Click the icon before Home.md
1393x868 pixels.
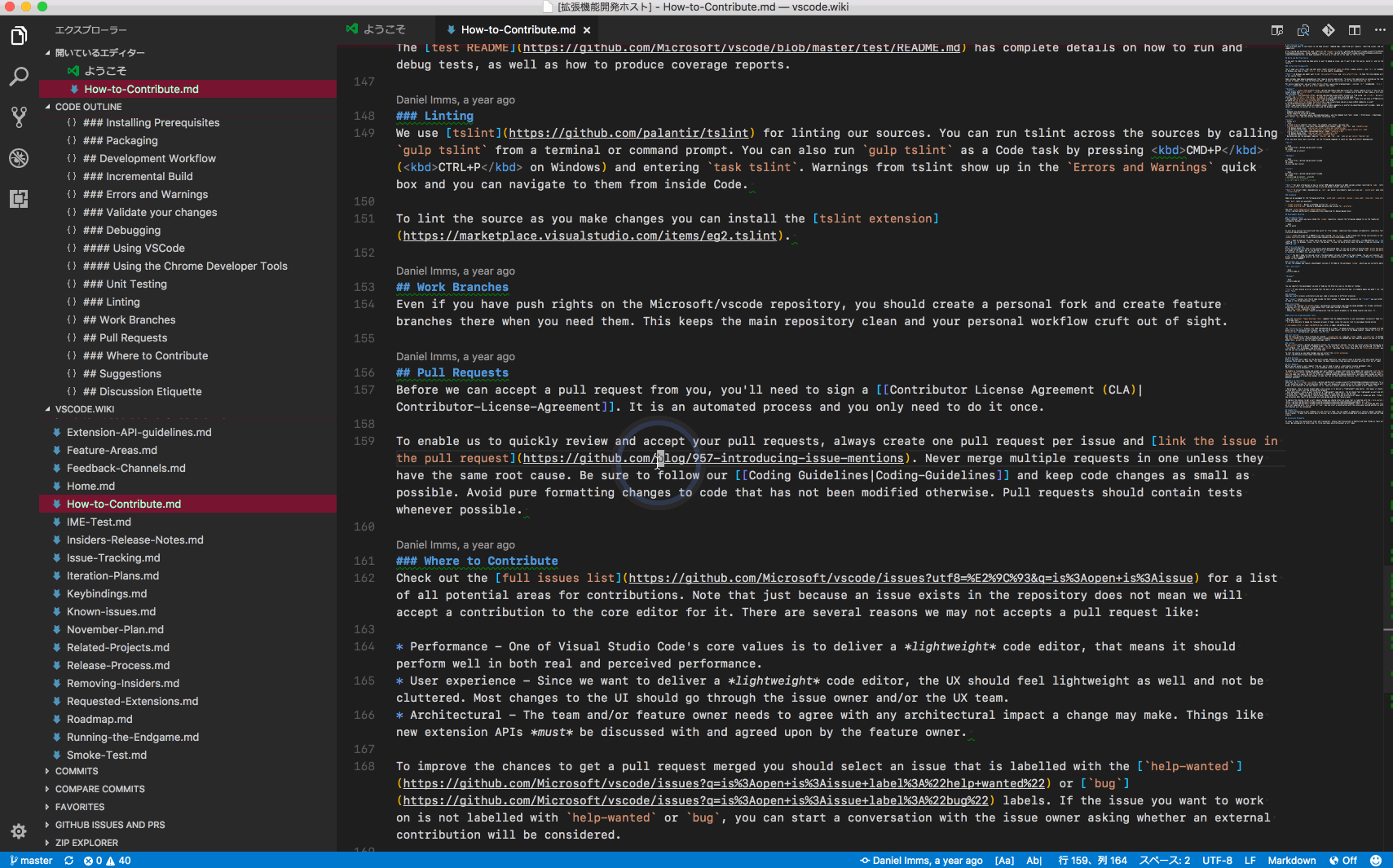point(56,486)
